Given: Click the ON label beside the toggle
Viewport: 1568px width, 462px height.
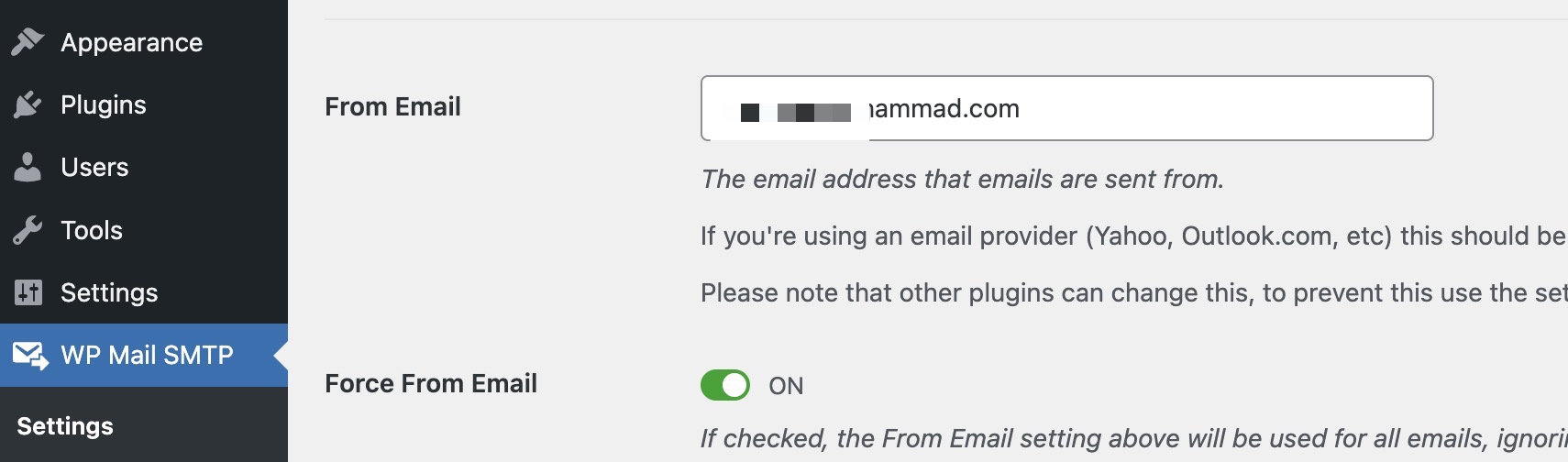Looking at the screenshot, I should pos(786,386).
